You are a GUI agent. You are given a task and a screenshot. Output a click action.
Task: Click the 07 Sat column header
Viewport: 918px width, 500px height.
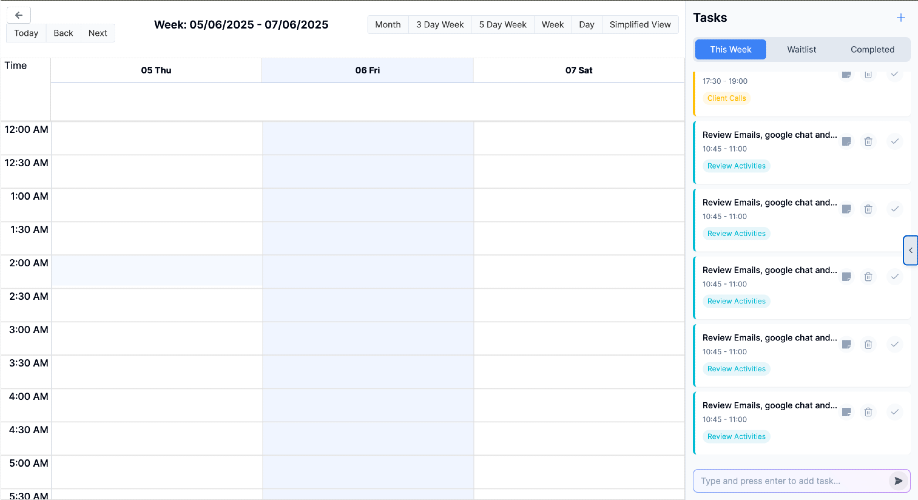click(579, 70)
